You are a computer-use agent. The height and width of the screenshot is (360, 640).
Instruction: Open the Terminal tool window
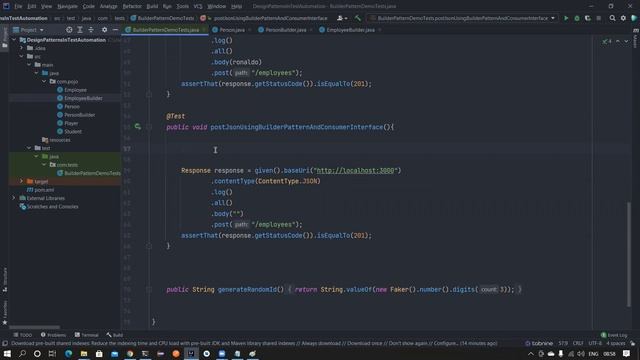tap(87, 335)
